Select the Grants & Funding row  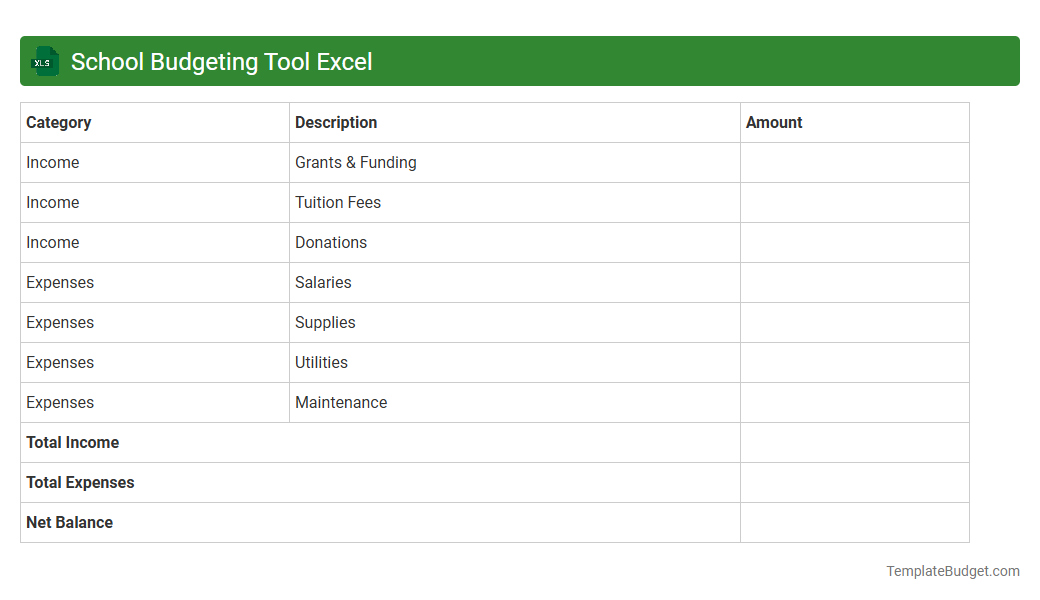coord(355,162)
